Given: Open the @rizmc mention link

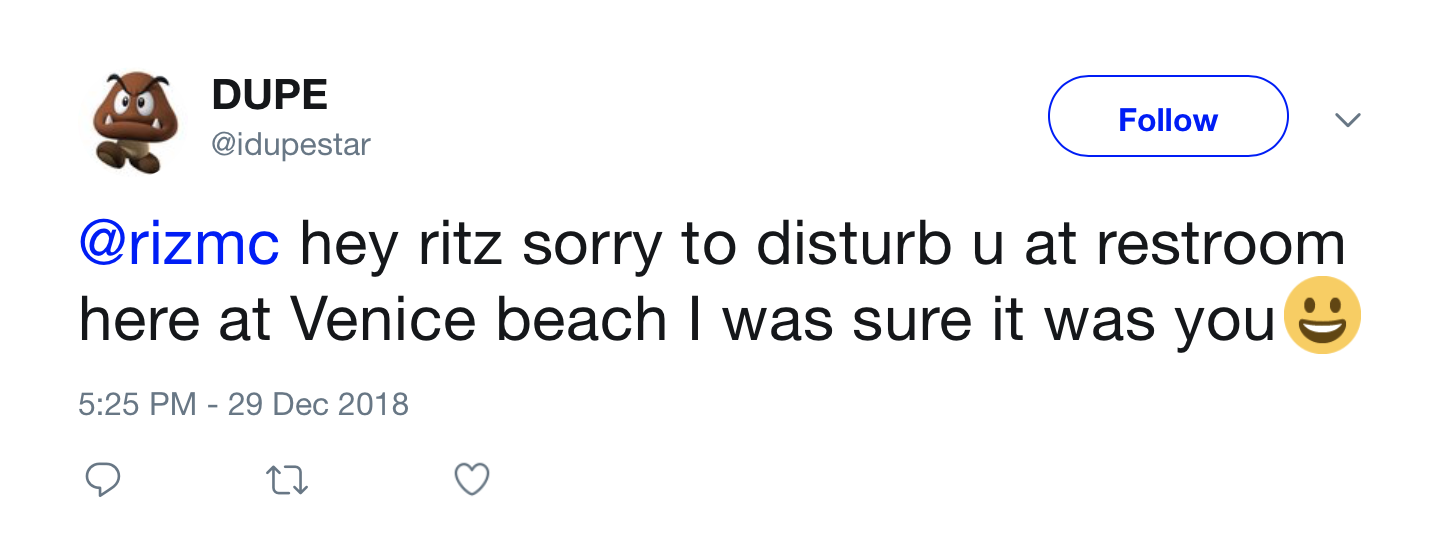Looking at the screenshot, I should coord(179,245).
